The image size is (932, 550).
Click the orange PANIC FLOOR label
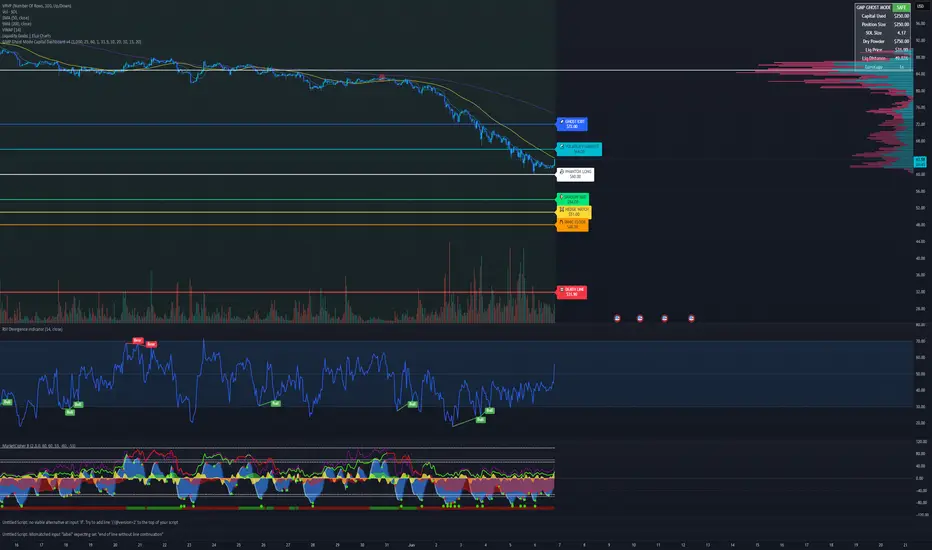point(572,224)
